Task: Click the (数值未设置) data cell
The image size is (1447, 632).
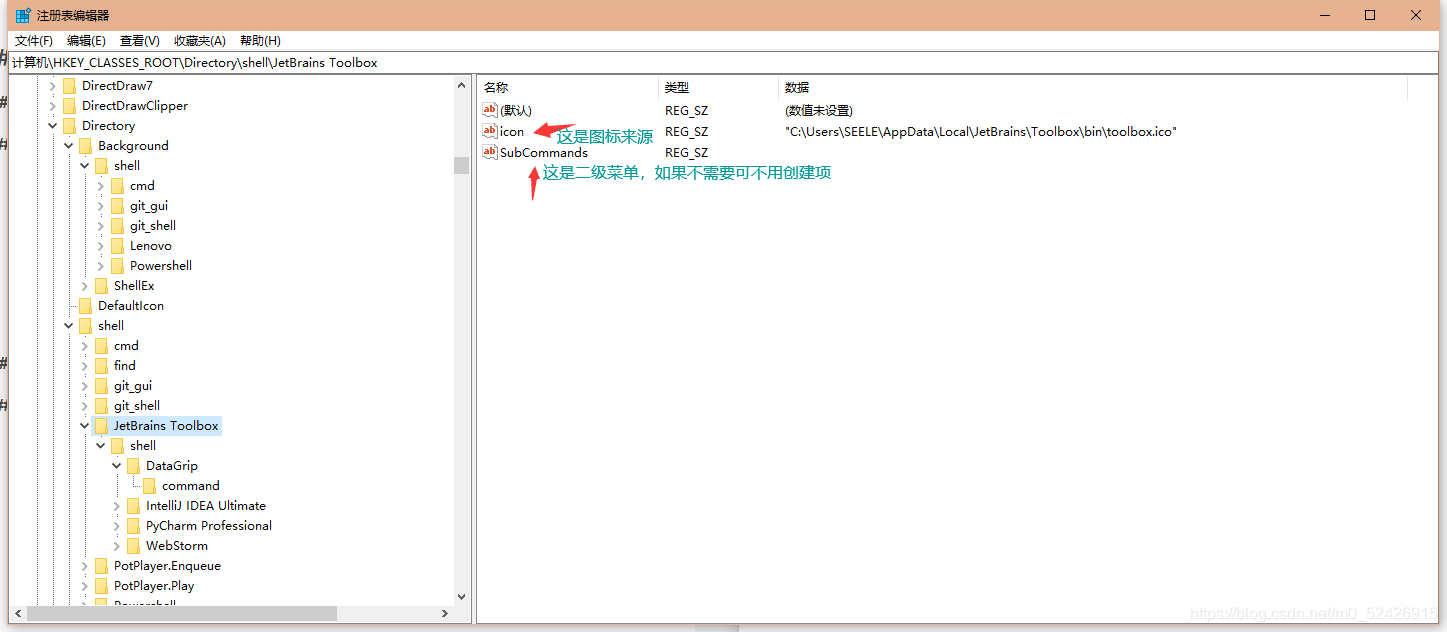Action: (819, 110)
